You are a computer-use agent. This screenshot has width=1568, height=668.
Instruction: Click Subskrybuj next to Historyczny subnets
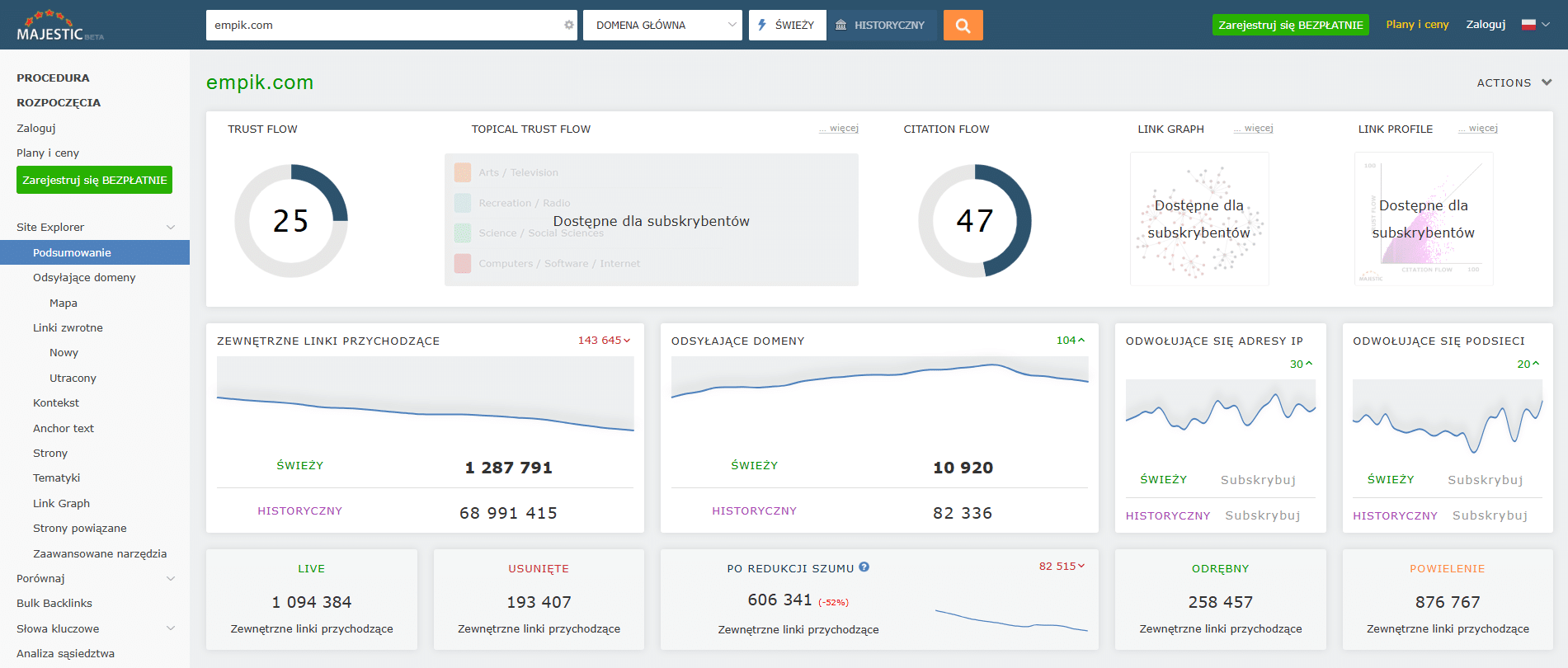pos(1490,515)
